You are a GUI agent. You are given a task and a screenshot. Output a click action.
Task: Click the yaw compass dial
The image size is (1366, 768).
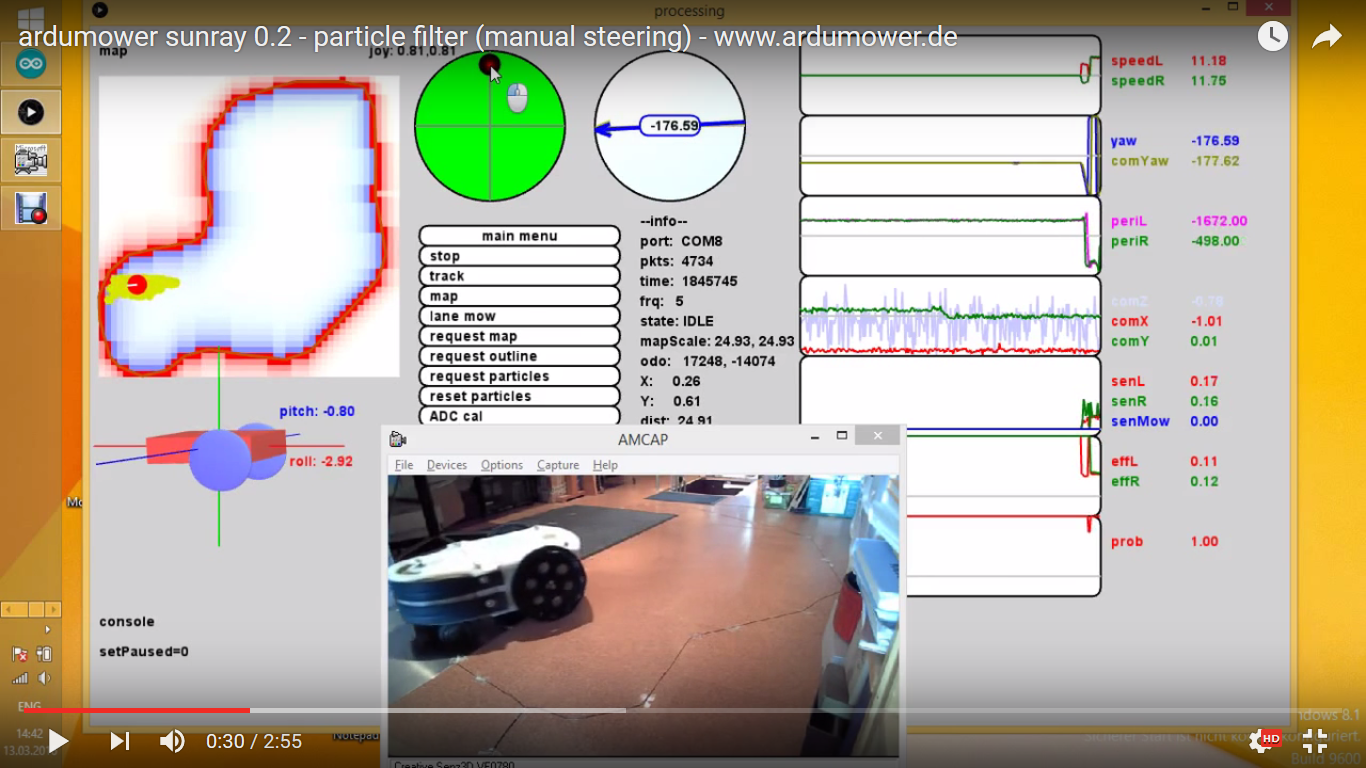670,126
